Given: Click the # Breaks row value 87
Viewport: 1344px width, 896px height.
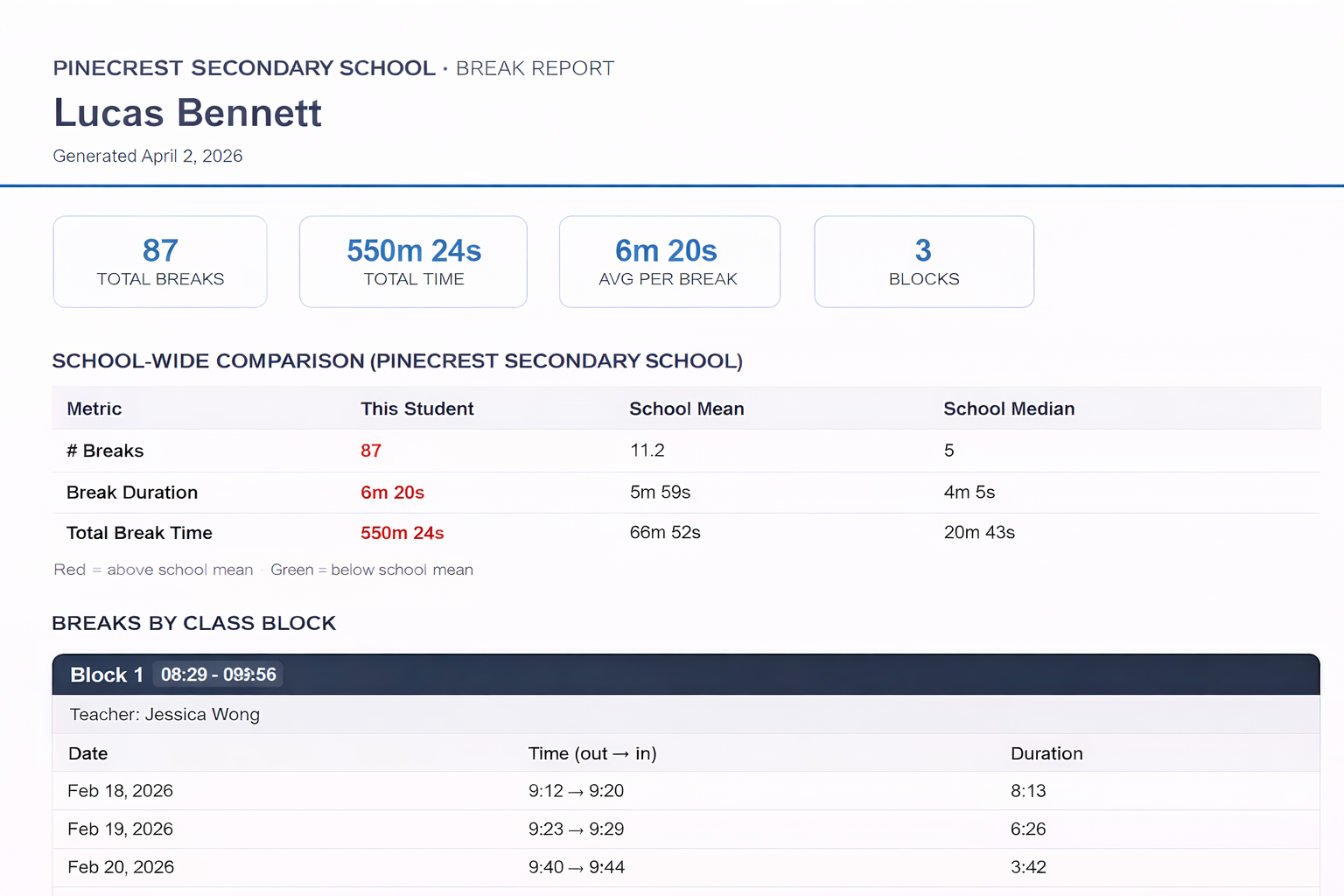Looking at the screenshot, I should tap(371, 451).
